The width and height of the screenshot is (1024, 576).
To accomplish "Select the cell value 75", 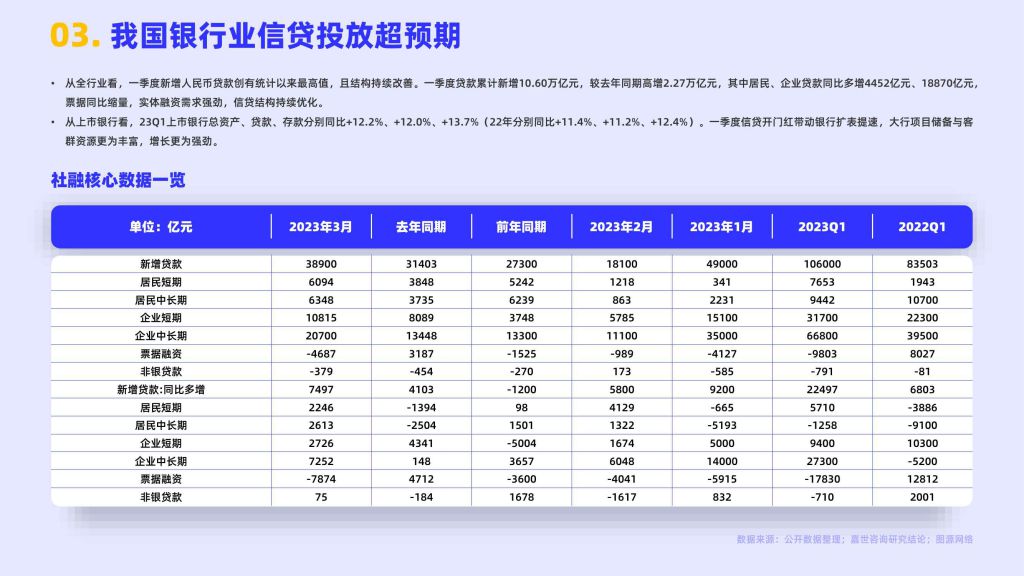I will (321, 497).
